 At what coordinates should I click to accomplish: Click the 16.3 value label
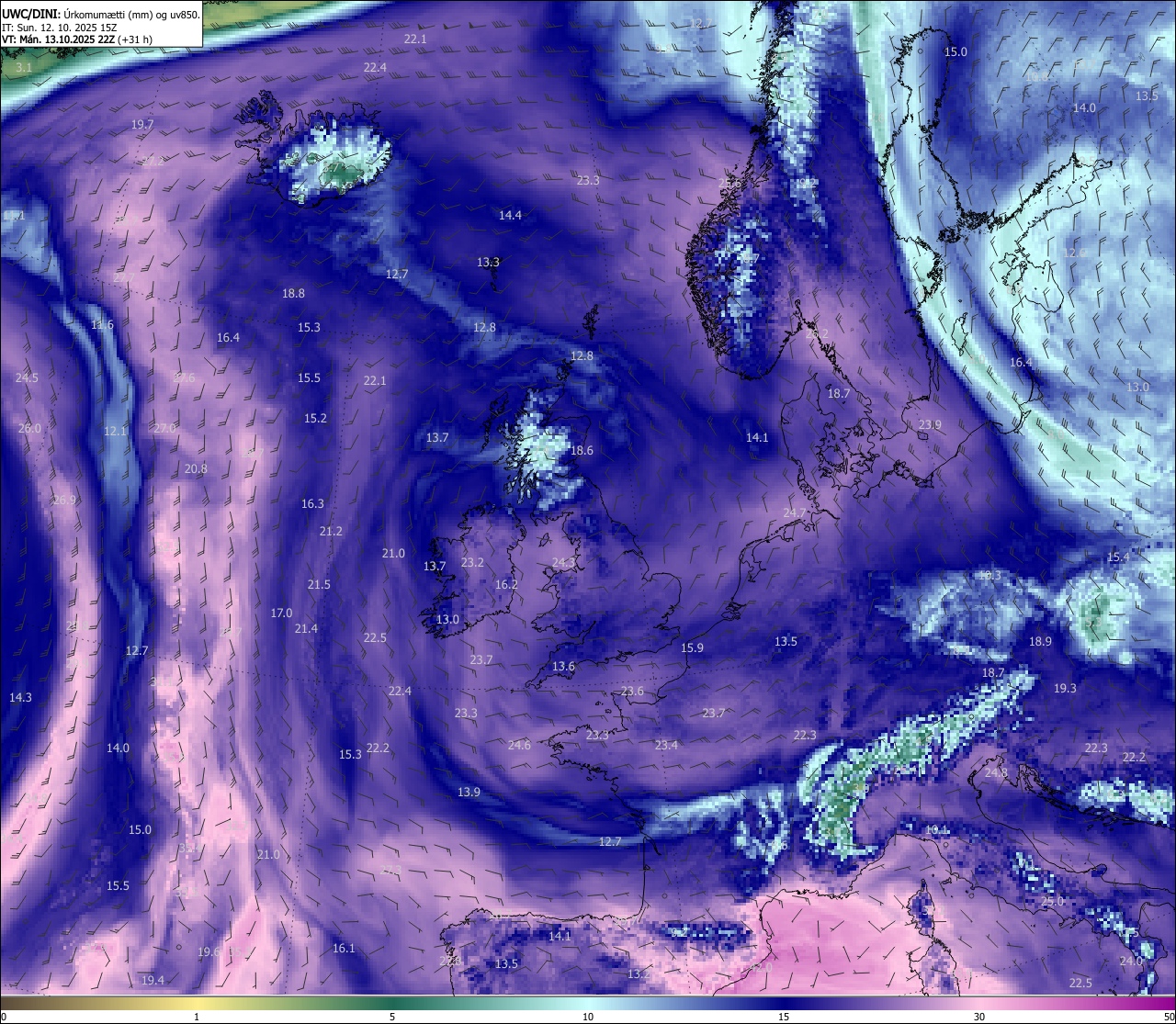(312, 503)
